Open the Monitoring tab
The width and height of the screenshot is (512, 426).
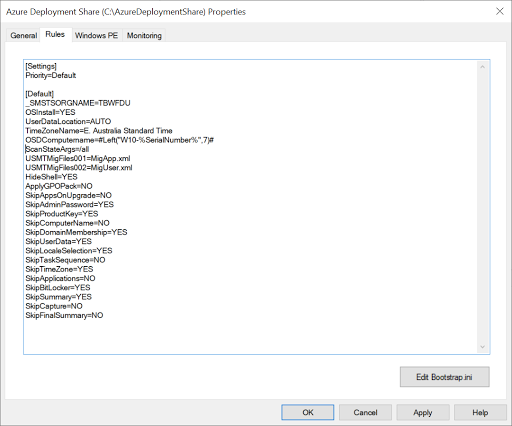[x=144, y=35]
